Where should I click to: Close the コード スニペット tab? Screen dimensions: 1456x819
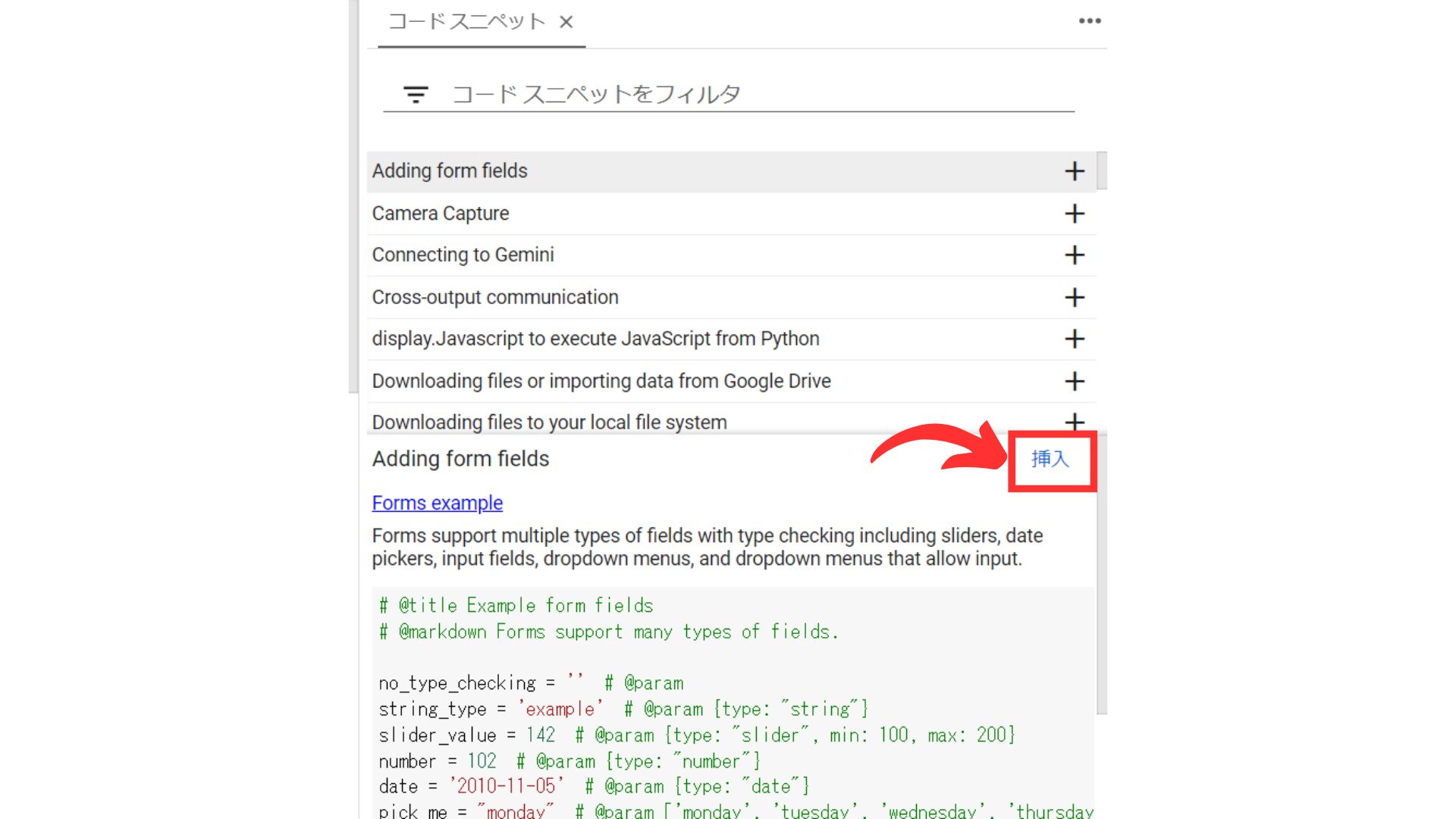tap(567, 23)
